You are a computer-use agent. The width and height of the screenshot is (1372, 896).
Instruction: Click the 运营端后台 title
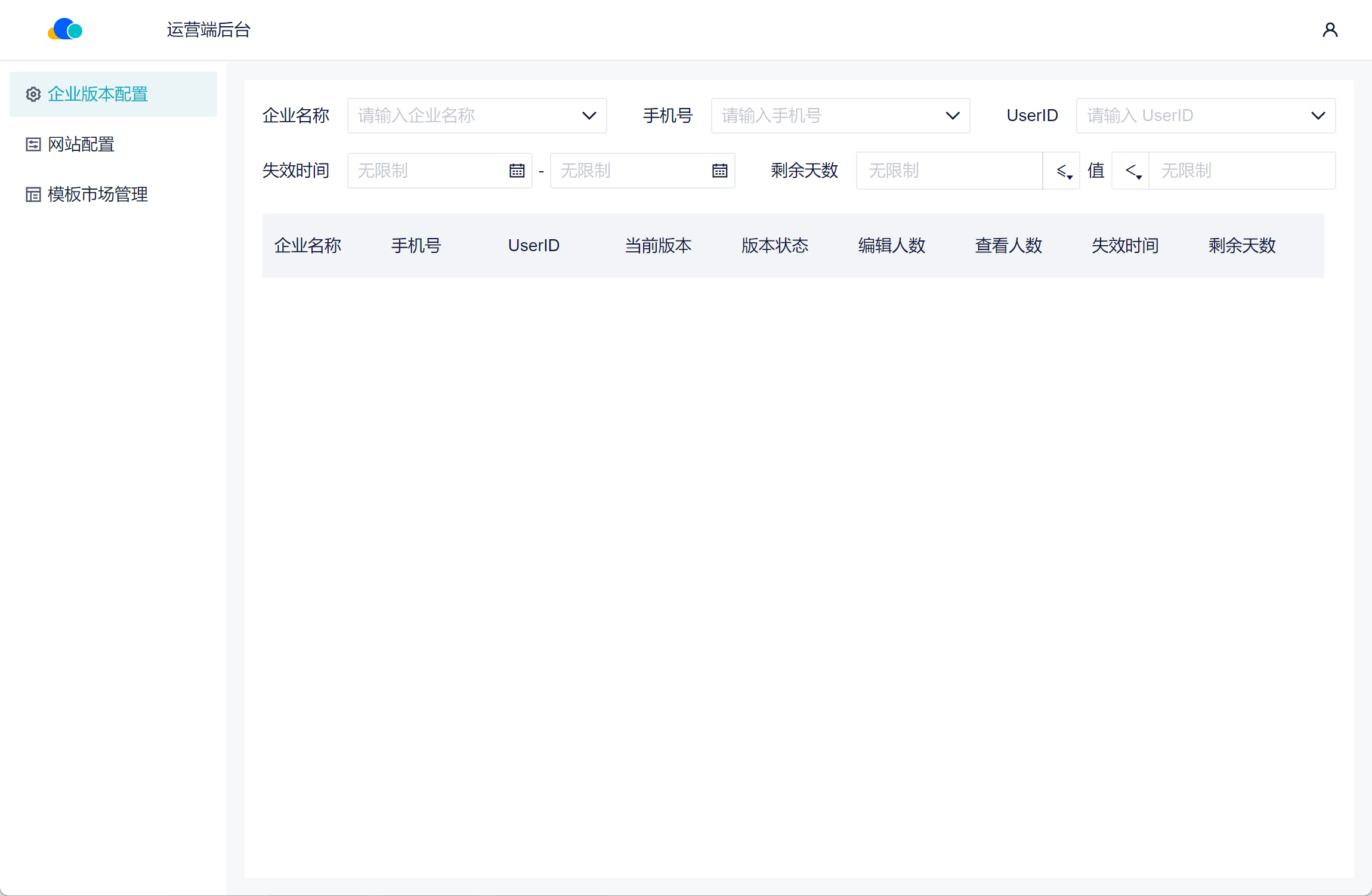(208, 30)
